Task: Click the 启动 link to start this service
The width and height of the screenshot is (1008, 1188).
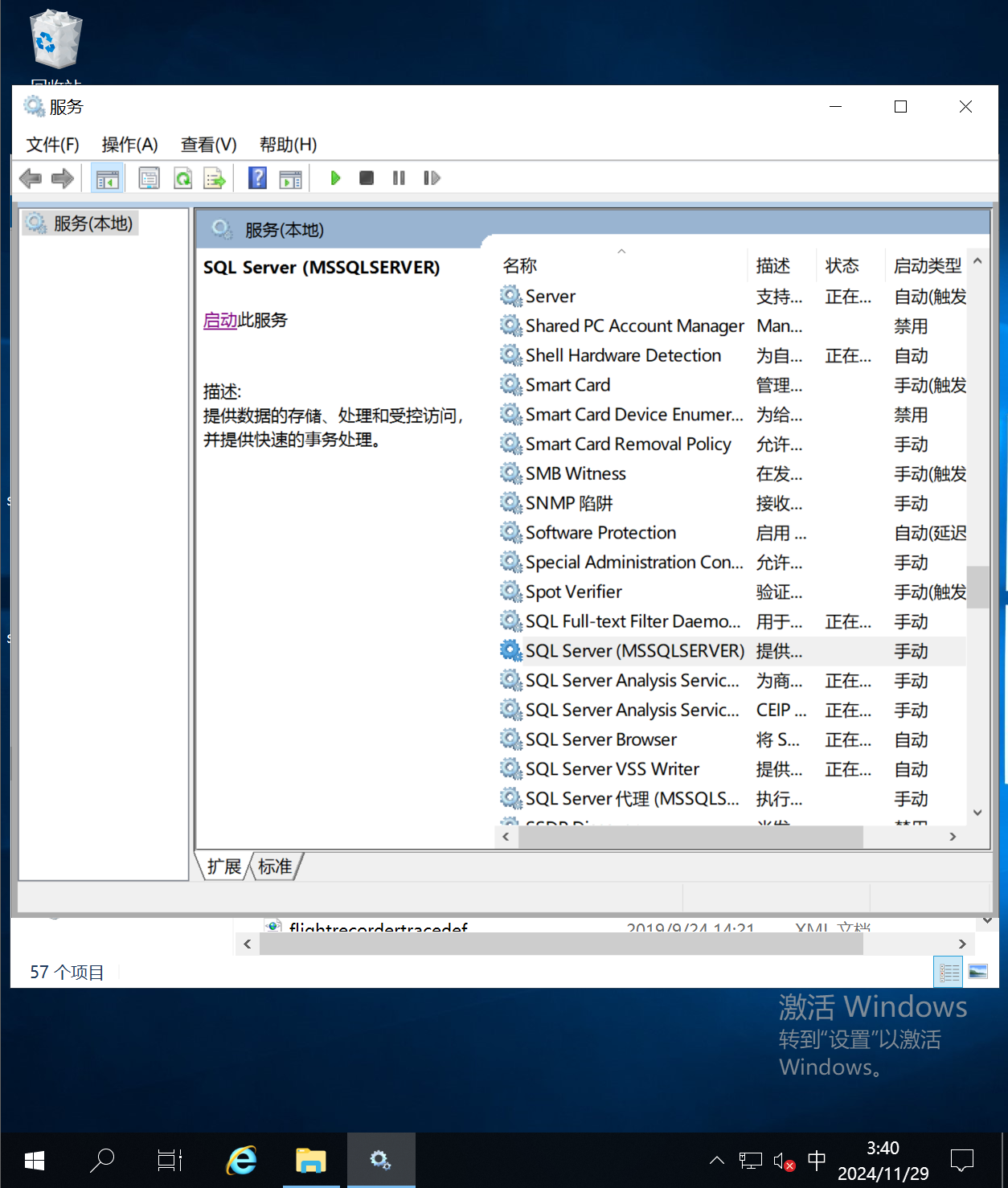Action: pyautogui.click(x=219, y=321)
